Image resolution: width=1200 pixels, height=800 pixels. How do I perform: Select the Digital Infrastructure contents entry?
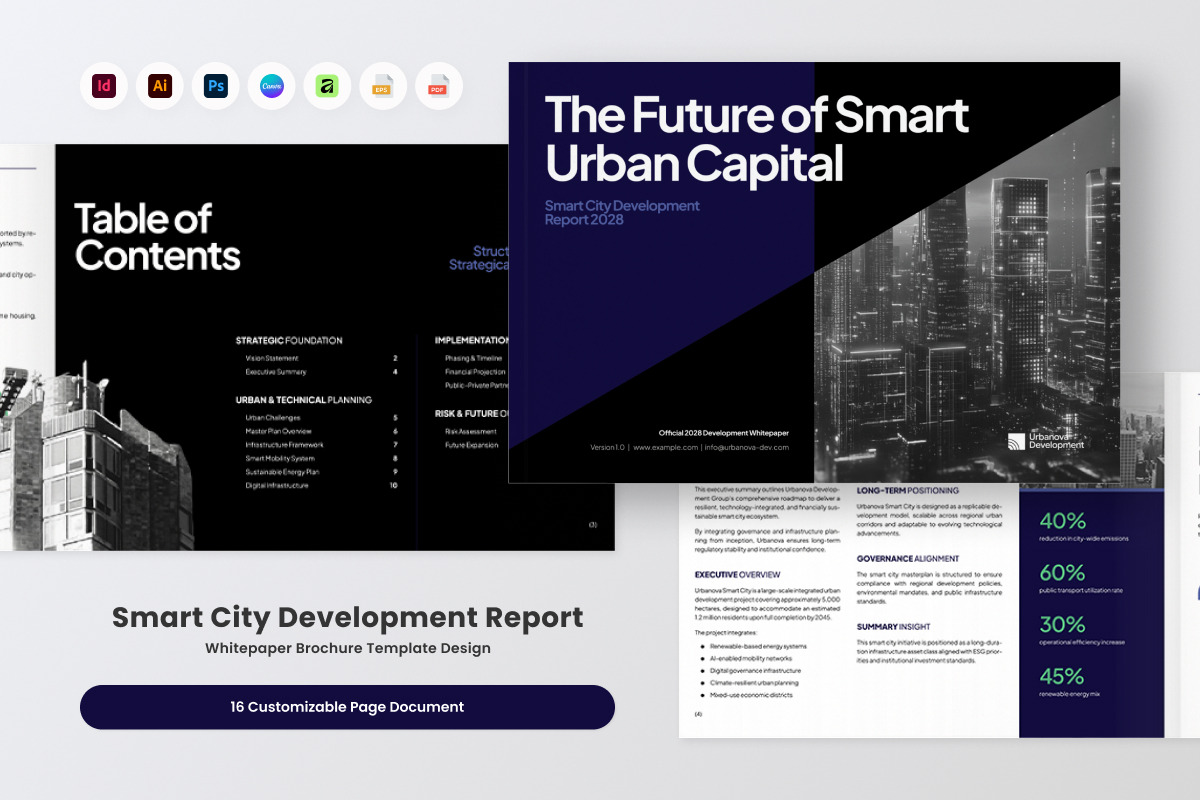[x=277, y=485]
